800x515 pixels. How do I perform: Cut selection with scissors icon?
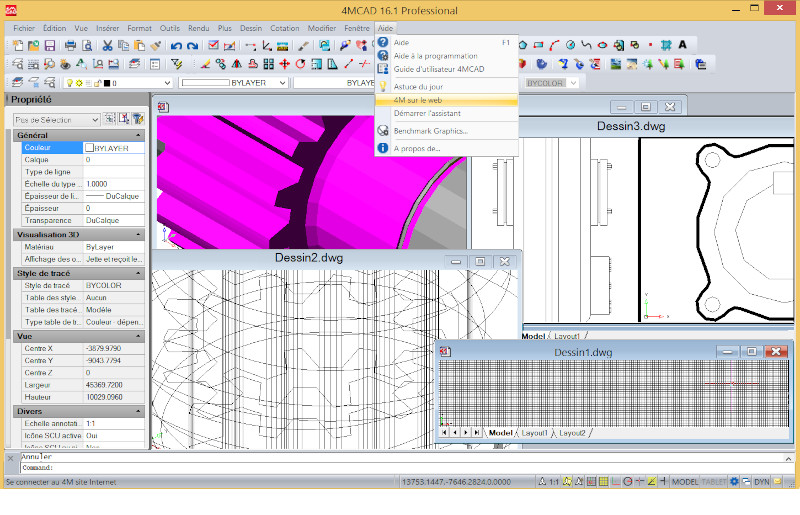[x=107, y=46]
